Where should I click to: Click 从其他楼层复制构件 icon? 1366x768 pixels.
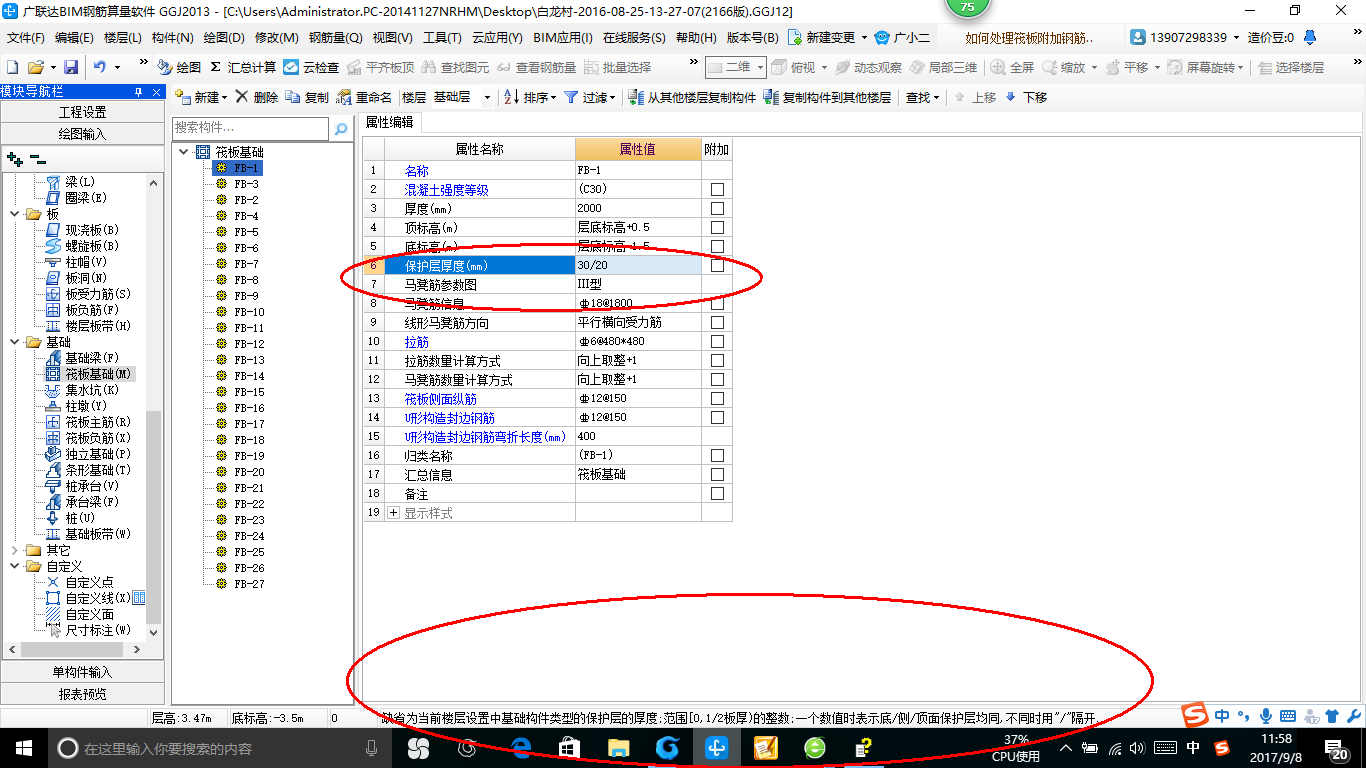636,98
